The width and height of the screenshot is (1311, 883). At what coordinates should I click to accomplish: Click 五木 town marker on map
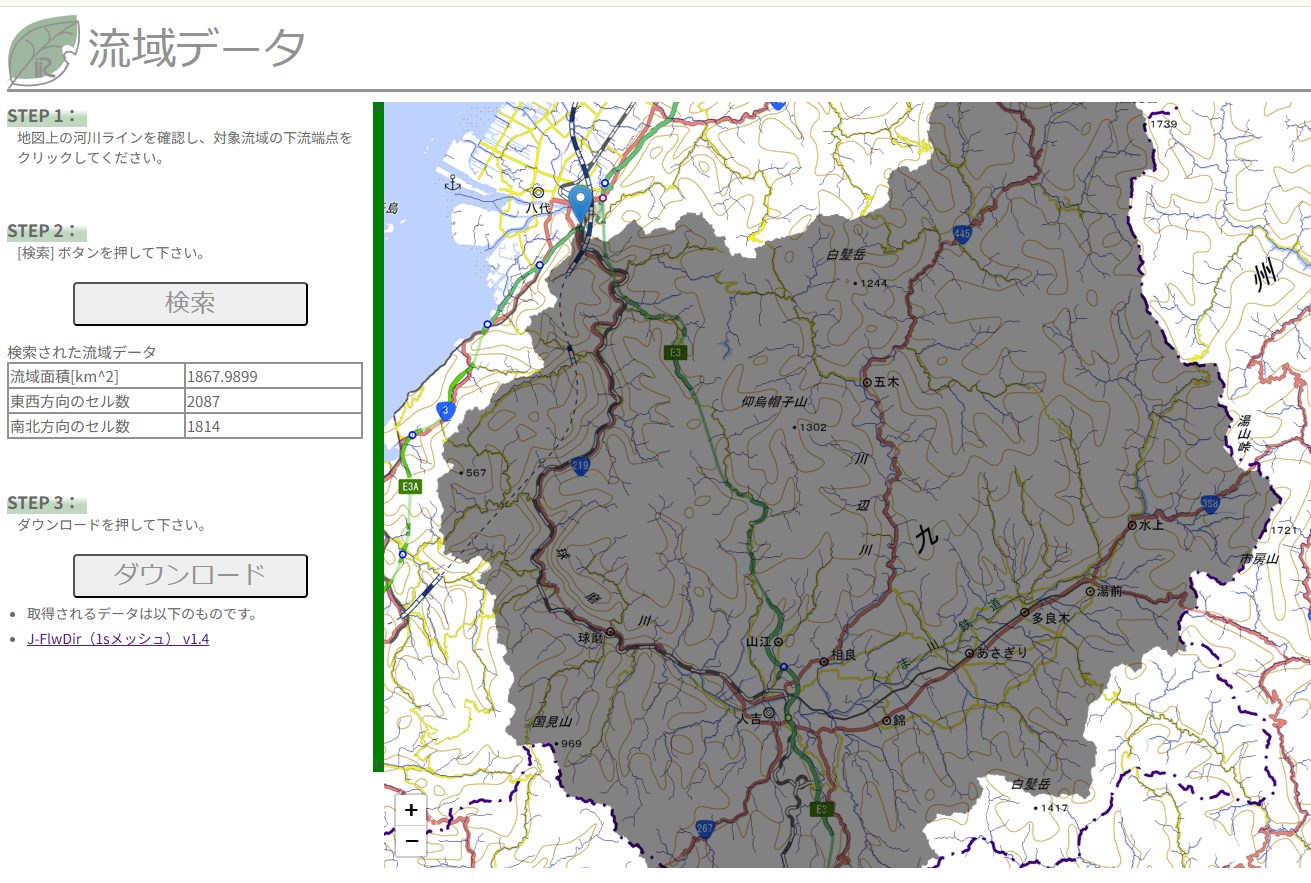(867, 382)
